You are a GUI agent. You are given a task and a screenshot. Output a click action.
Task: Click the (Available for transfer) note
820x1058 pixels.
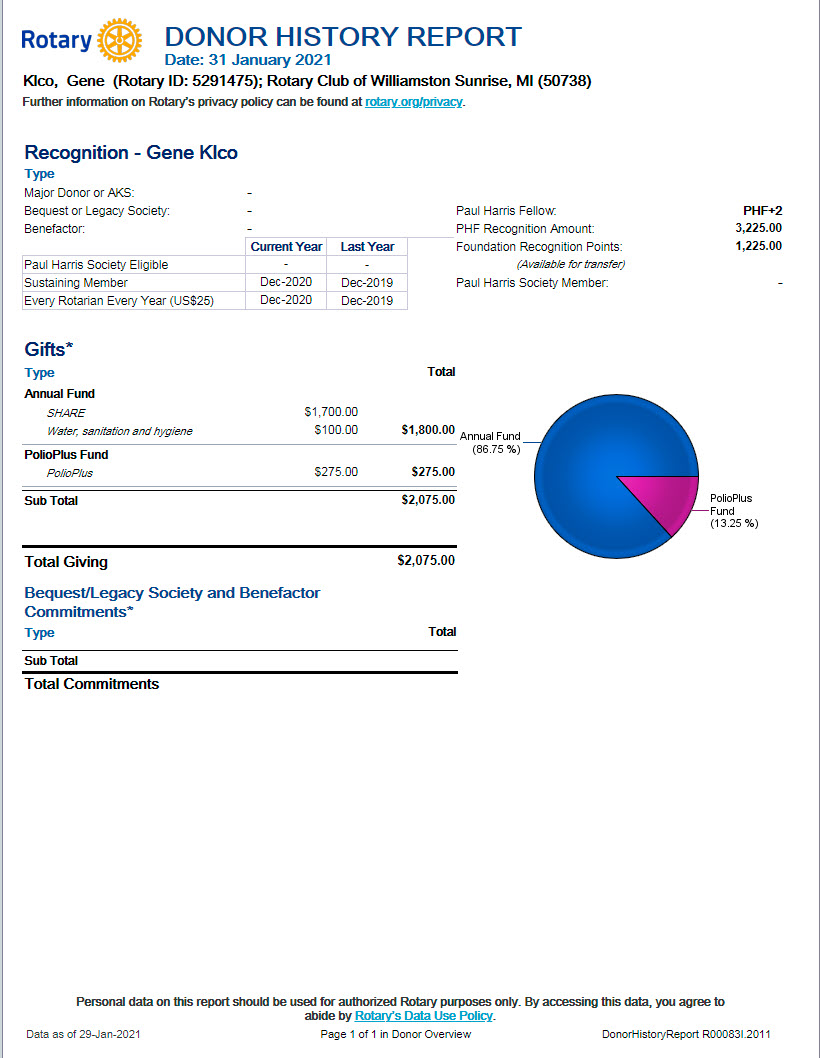pos(571,264)
